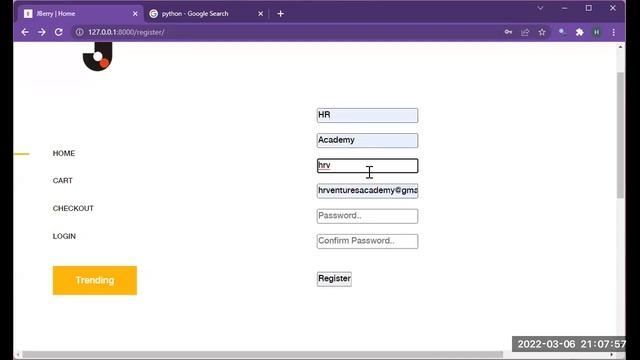
Task: Open the Extensions puzzle icon
Action: point(580,32)
